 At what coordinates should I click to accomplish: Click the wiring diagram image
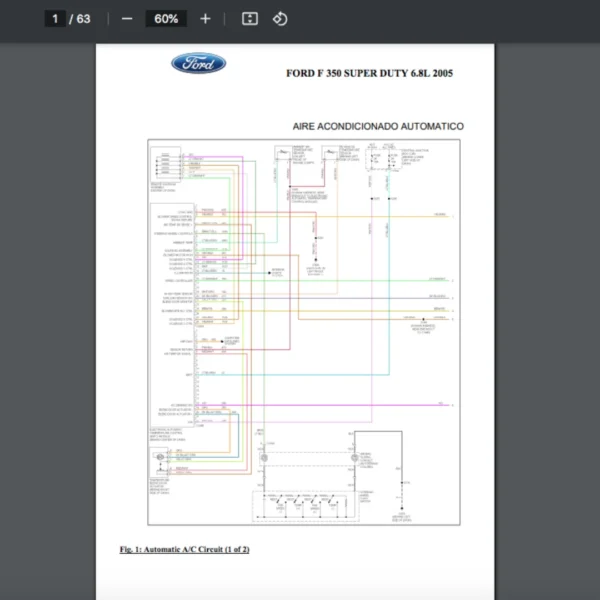[x=304, y=330]
